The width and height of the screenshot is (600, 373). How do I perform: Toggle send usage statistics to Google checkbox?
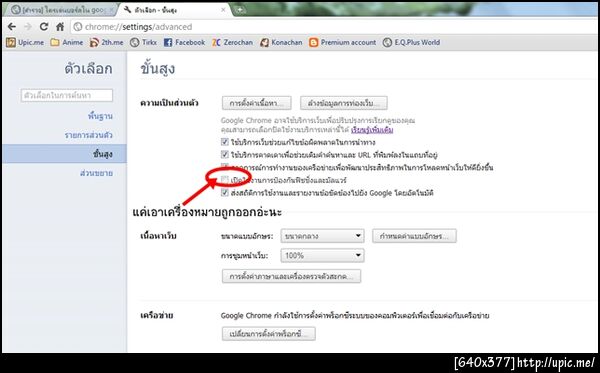[x=225, y=192]
